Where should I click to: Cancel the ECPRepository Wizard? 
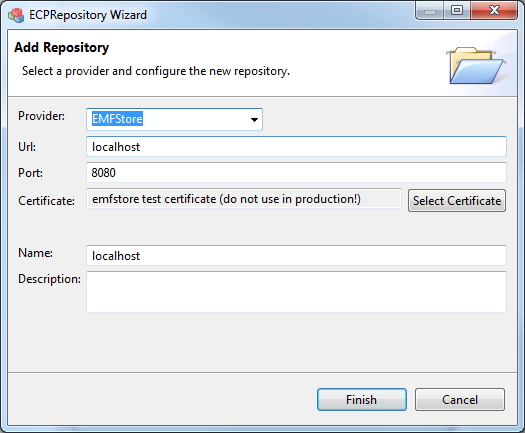coord(460,400)
